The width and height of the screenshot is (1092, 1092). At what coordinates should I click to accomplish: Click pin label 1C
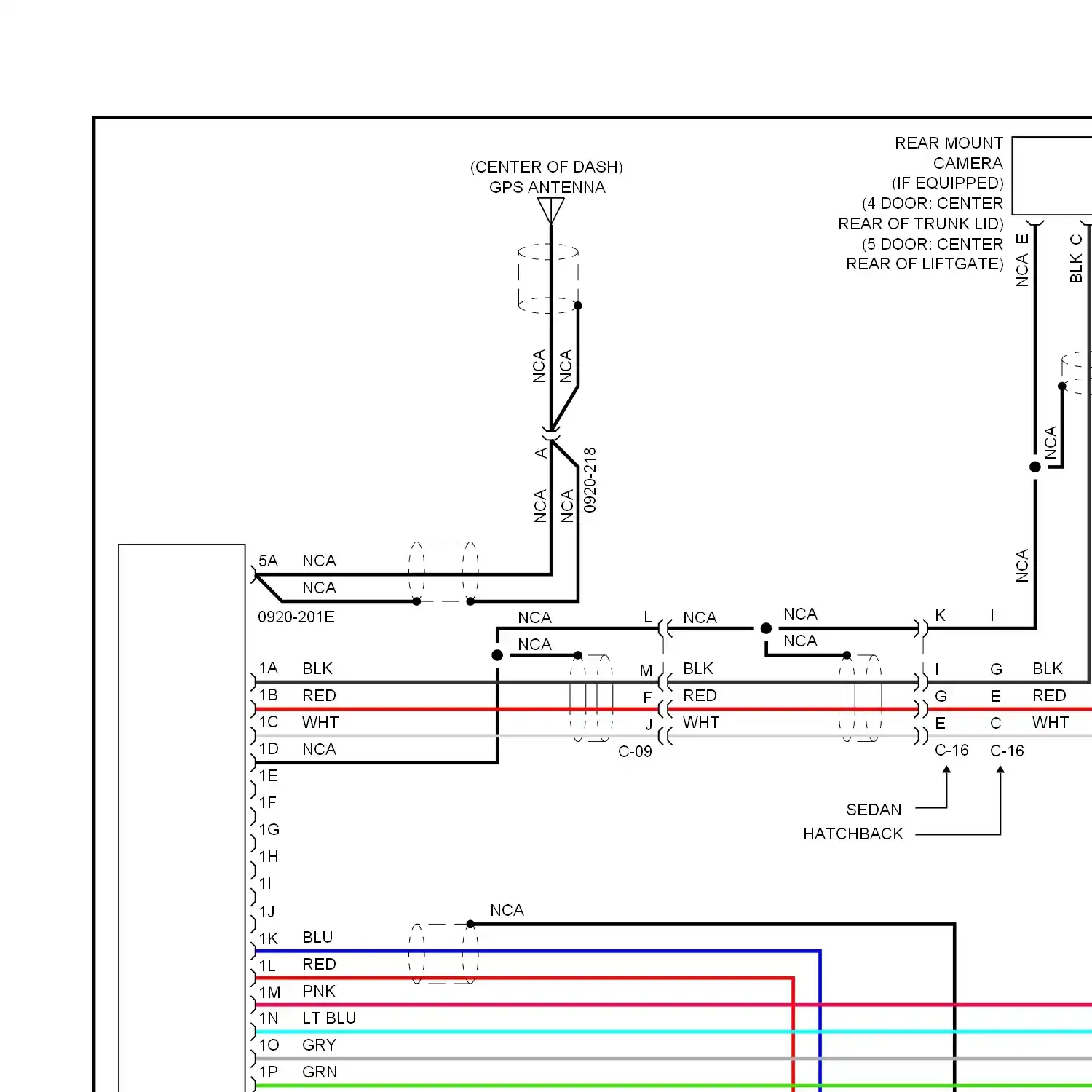(269, 721)
